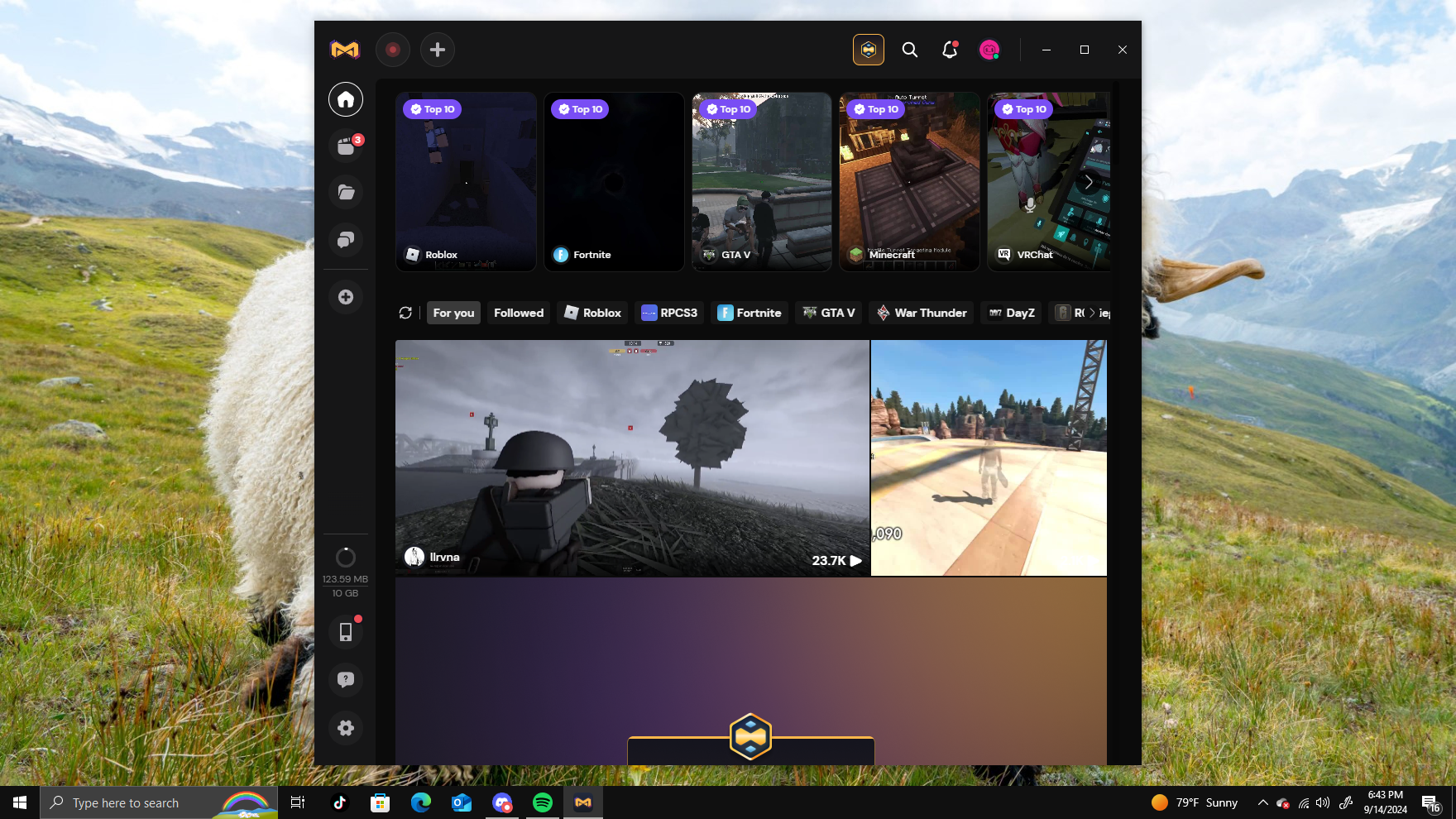
Task: Select the For you tab
Action: coord(453,313)
